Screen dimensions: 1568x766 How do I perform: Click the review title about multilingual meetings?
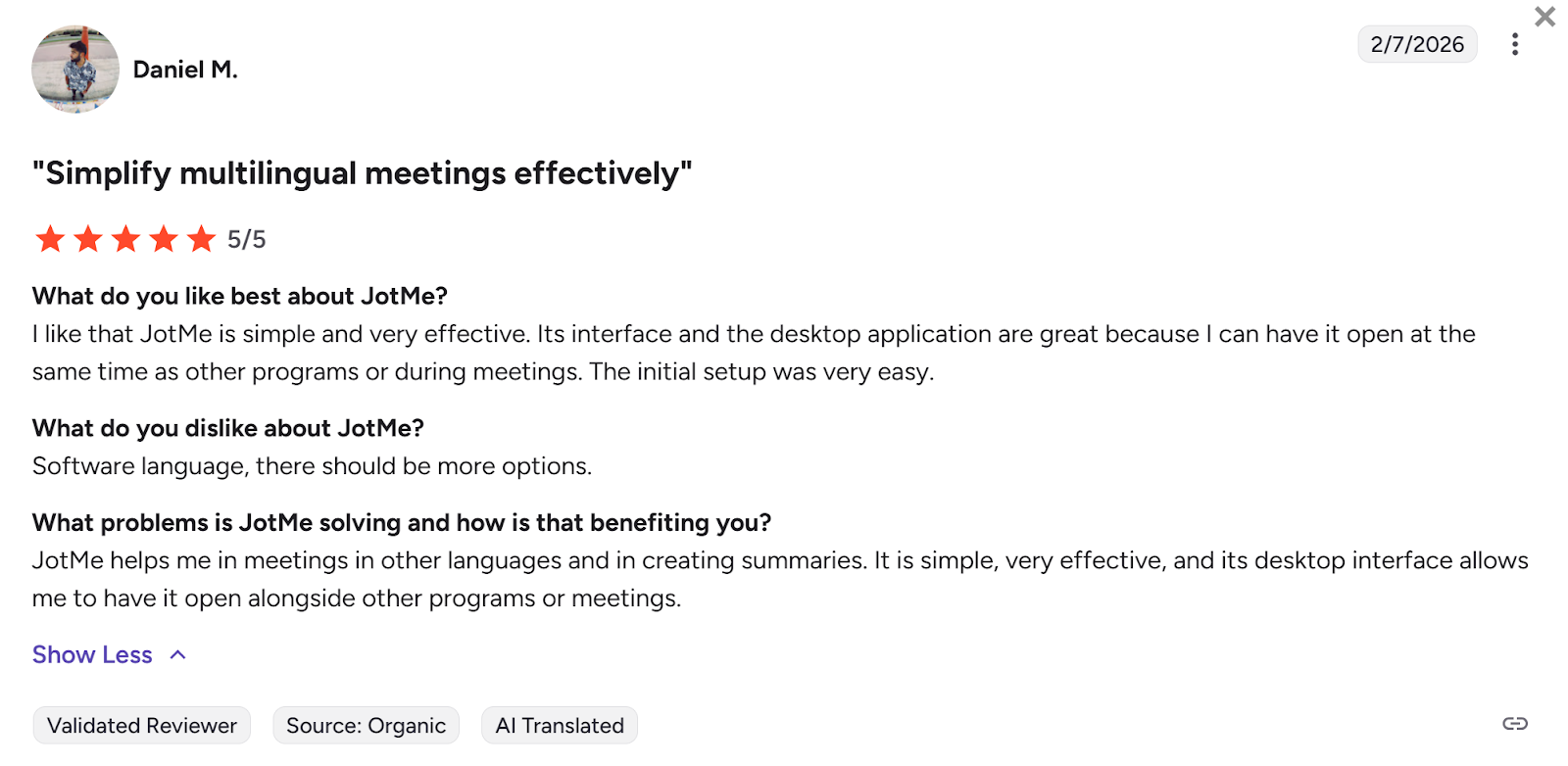pyautogui.click(x=361, y=172)
